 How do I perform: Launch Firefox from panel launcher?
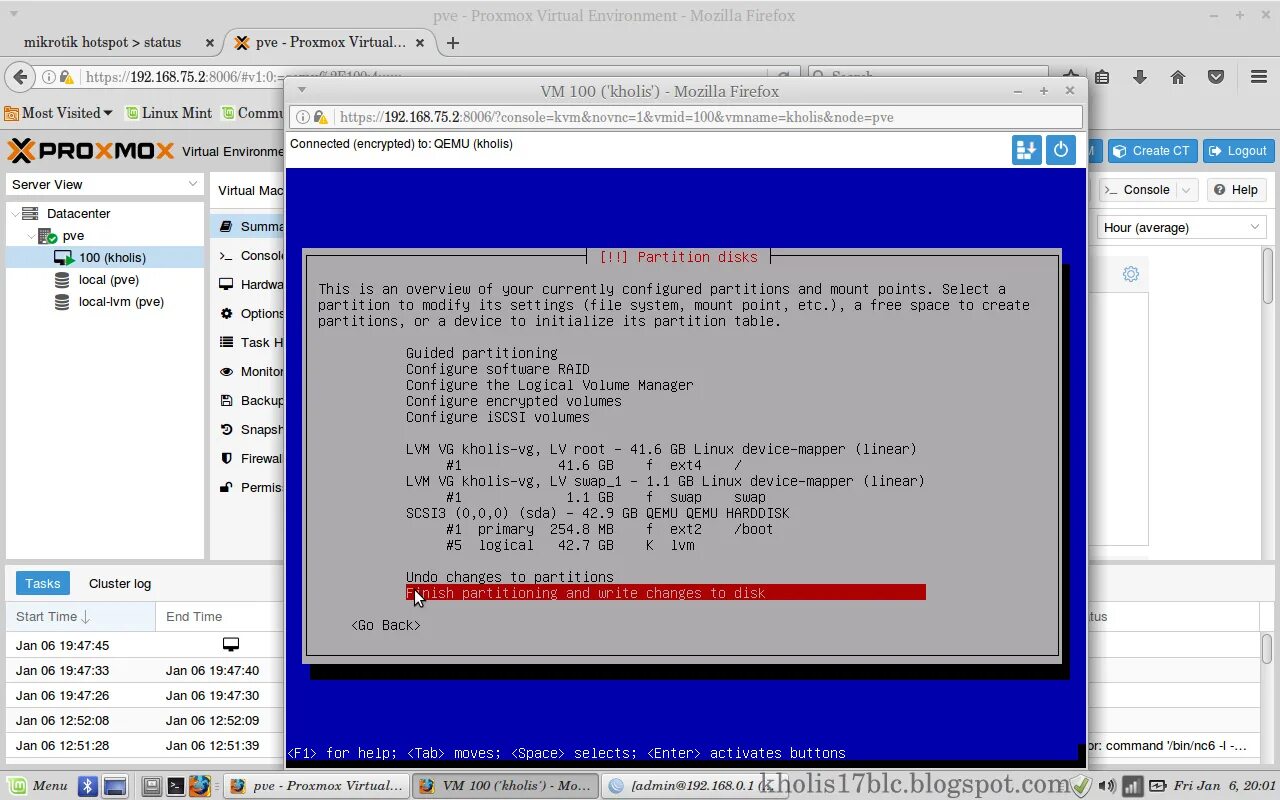click(x=200, y=786)
